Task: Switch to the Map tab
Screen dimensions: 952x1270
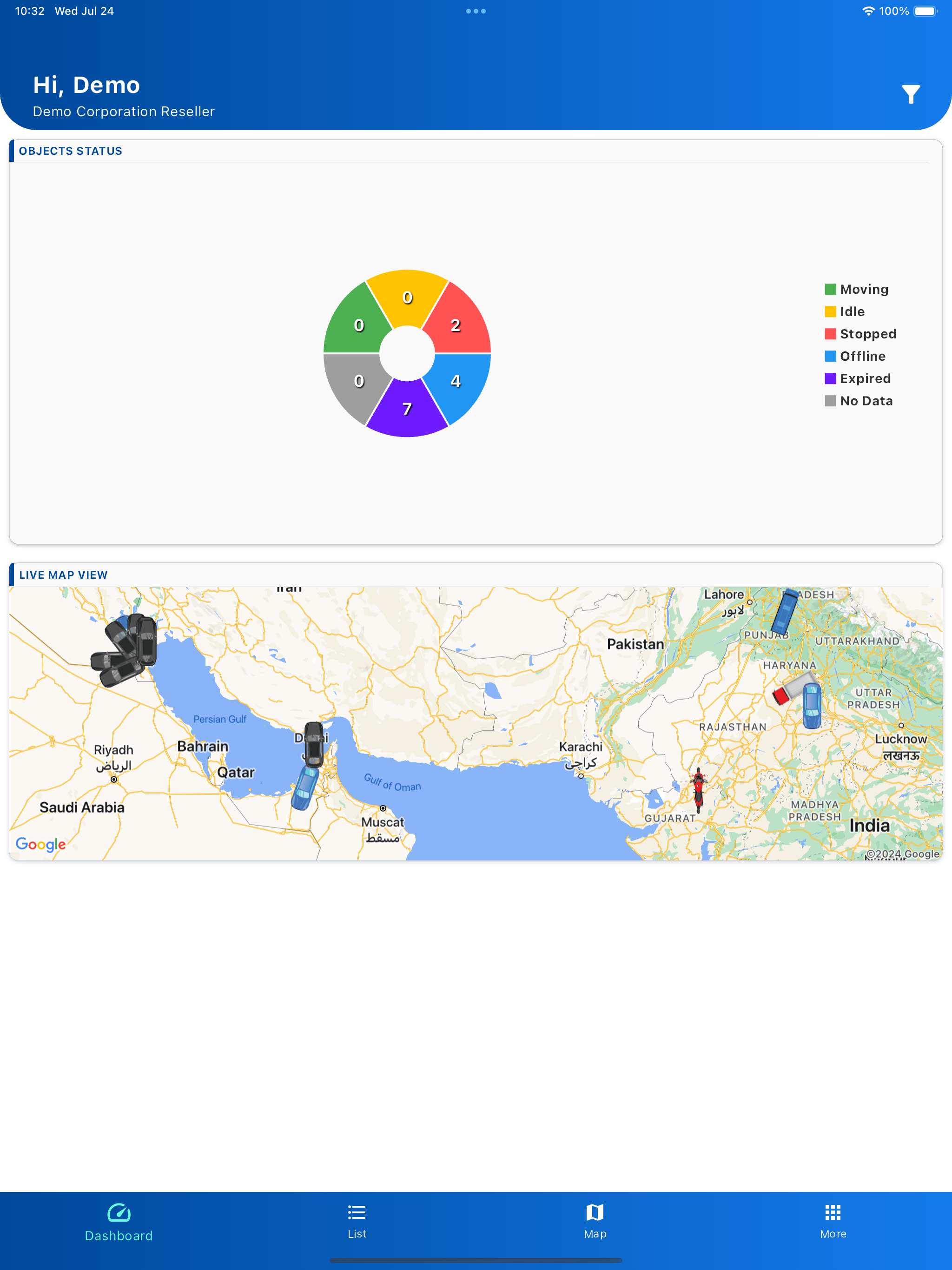Action: [x=595, y=1222]
